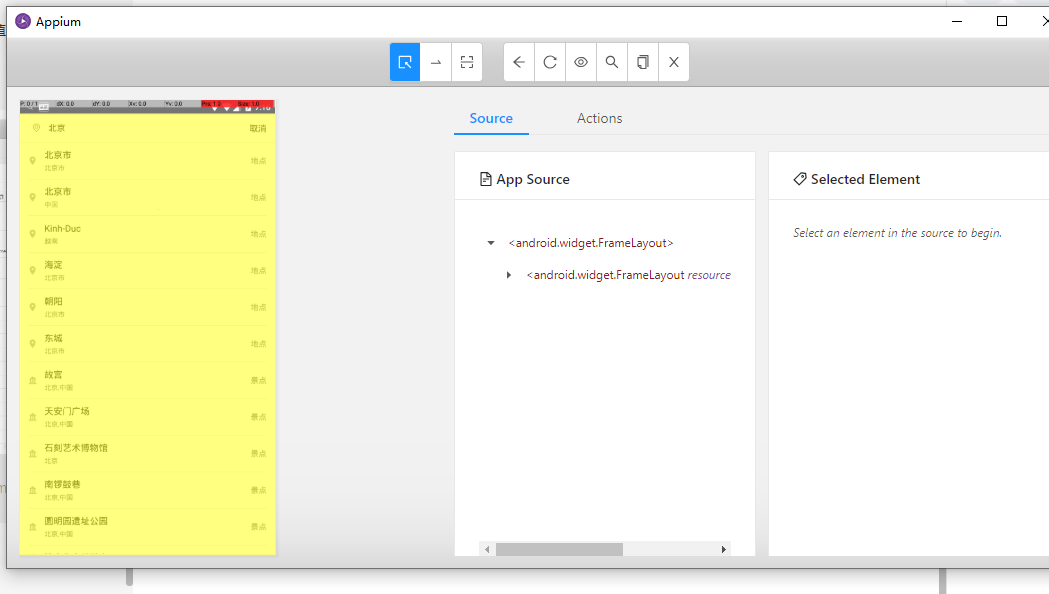Open Search for element magnifier
The image size is (1049, 594).
pos(611,62)
